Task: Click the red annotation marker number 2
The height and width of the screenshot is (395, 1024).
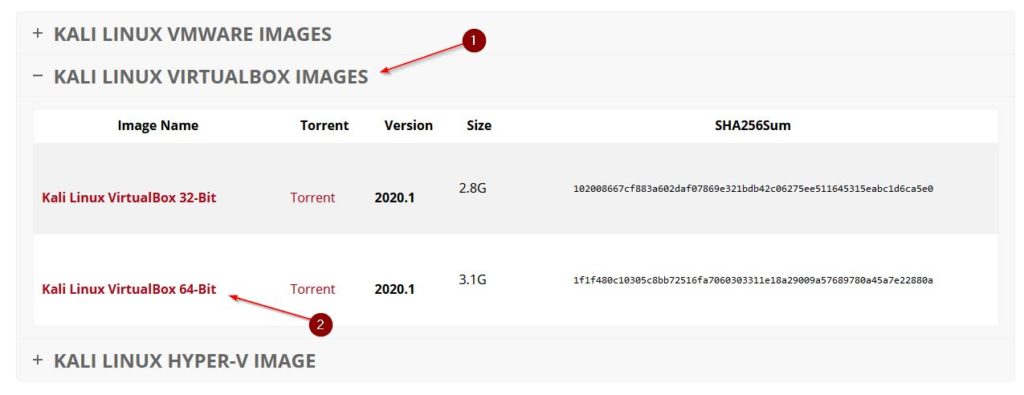Action: [320, 324]
